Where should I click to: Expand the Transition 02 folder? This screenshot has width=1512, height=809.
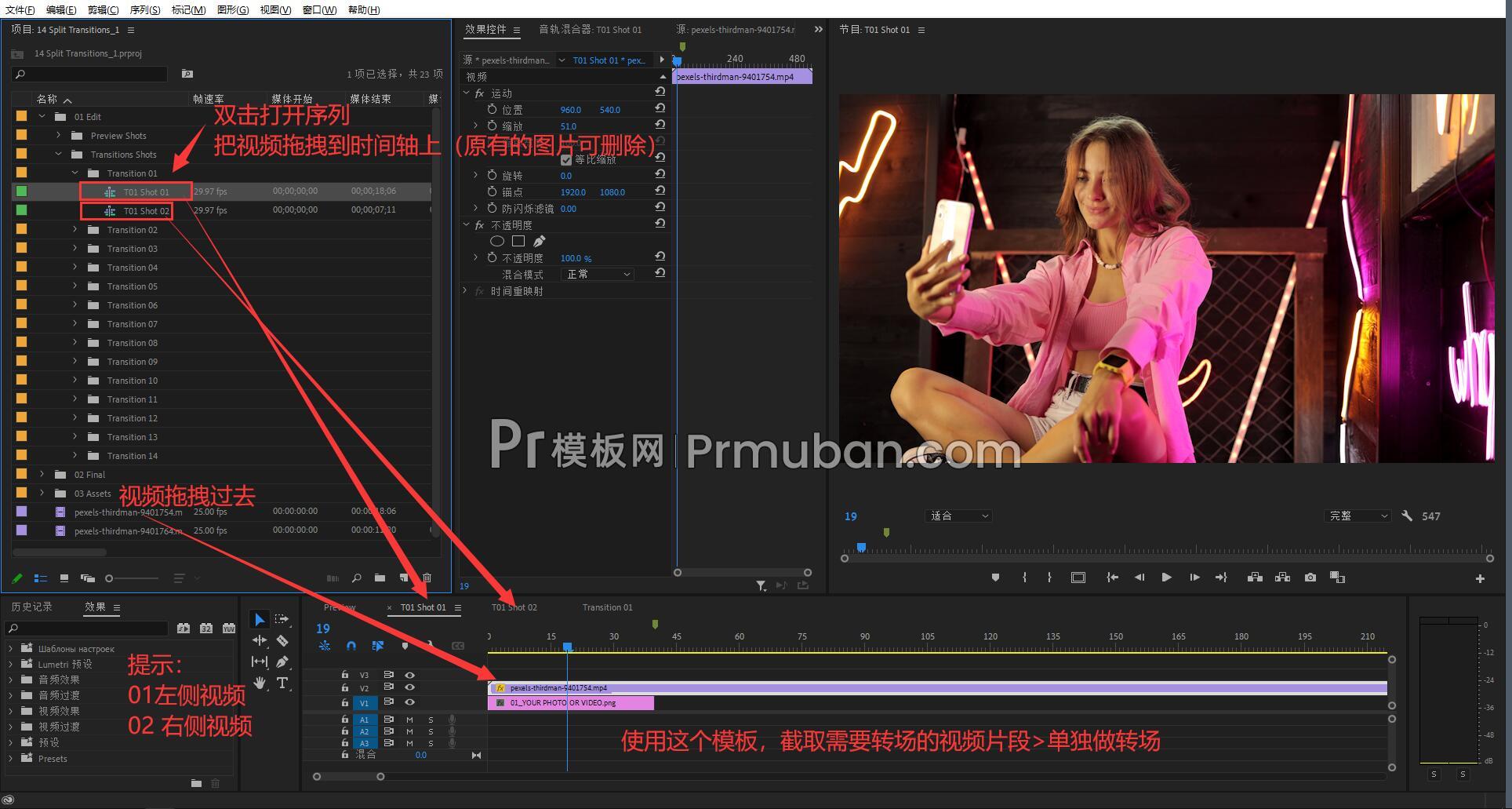tap(75, 230)
